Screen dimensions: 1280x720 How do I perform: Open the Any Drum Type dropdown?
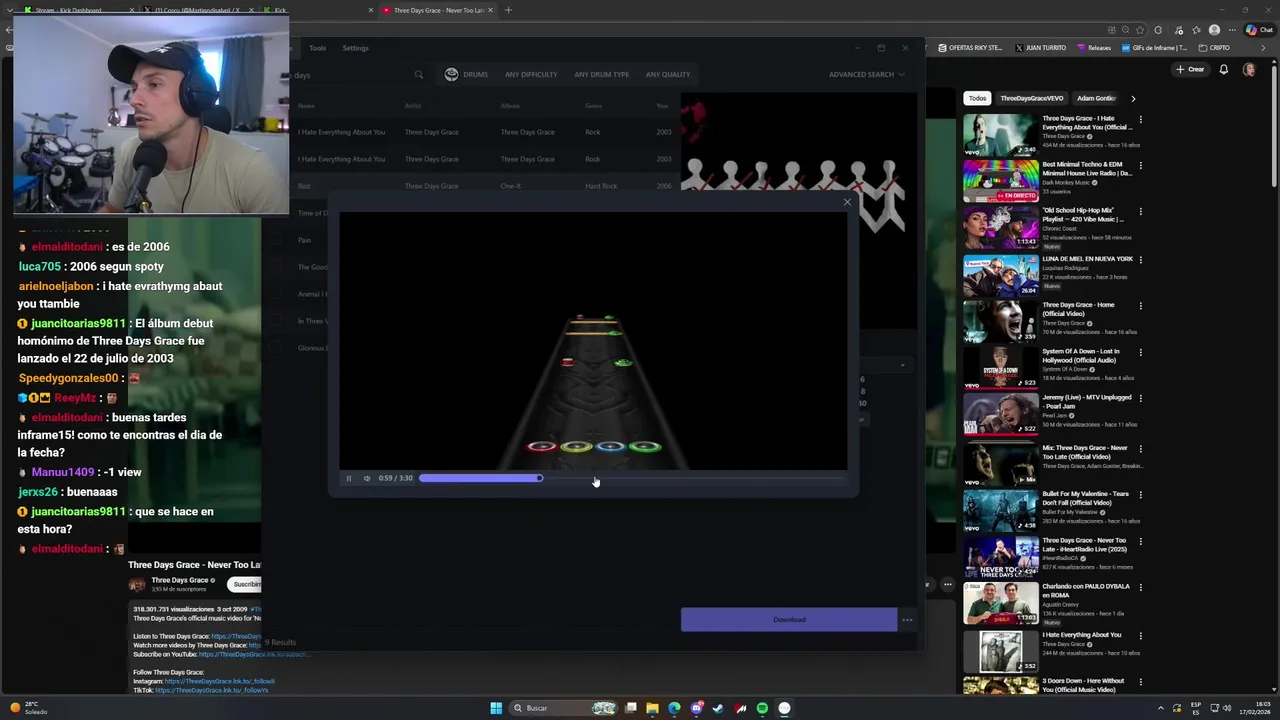(x=602, y=74)
